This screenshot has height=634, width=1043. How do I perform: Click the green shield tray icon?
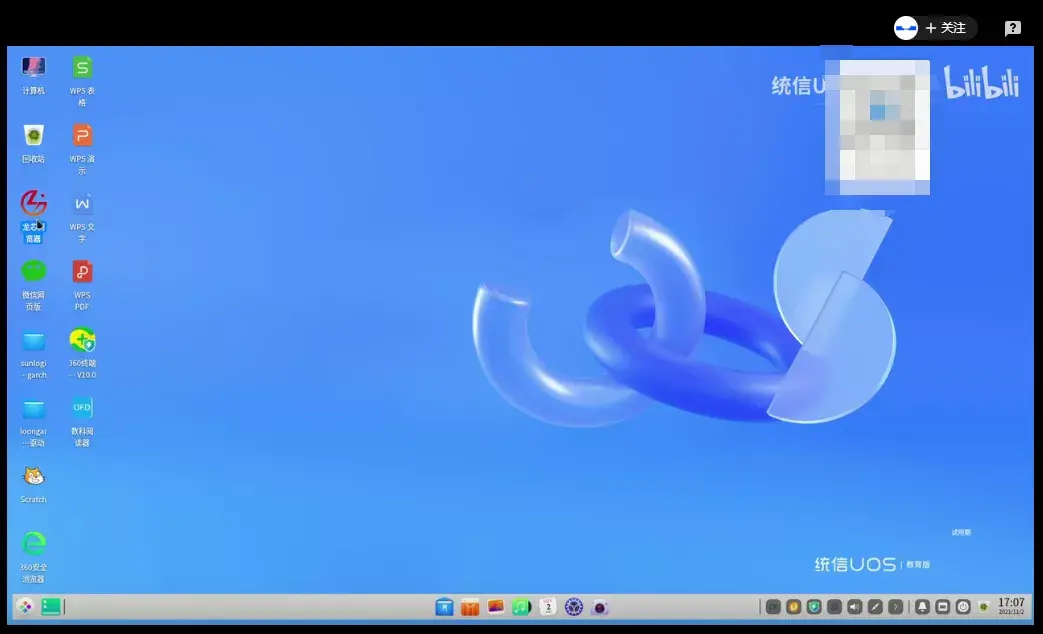point(814,607)
